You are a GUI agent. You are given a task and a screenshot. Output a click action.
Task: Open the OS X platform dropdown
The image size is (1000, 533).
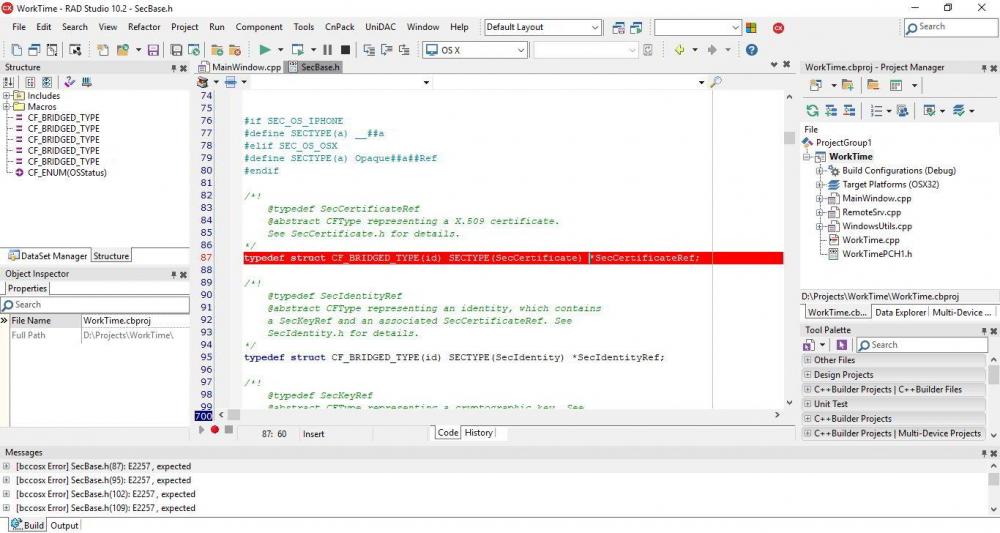(x=521, y=50)
